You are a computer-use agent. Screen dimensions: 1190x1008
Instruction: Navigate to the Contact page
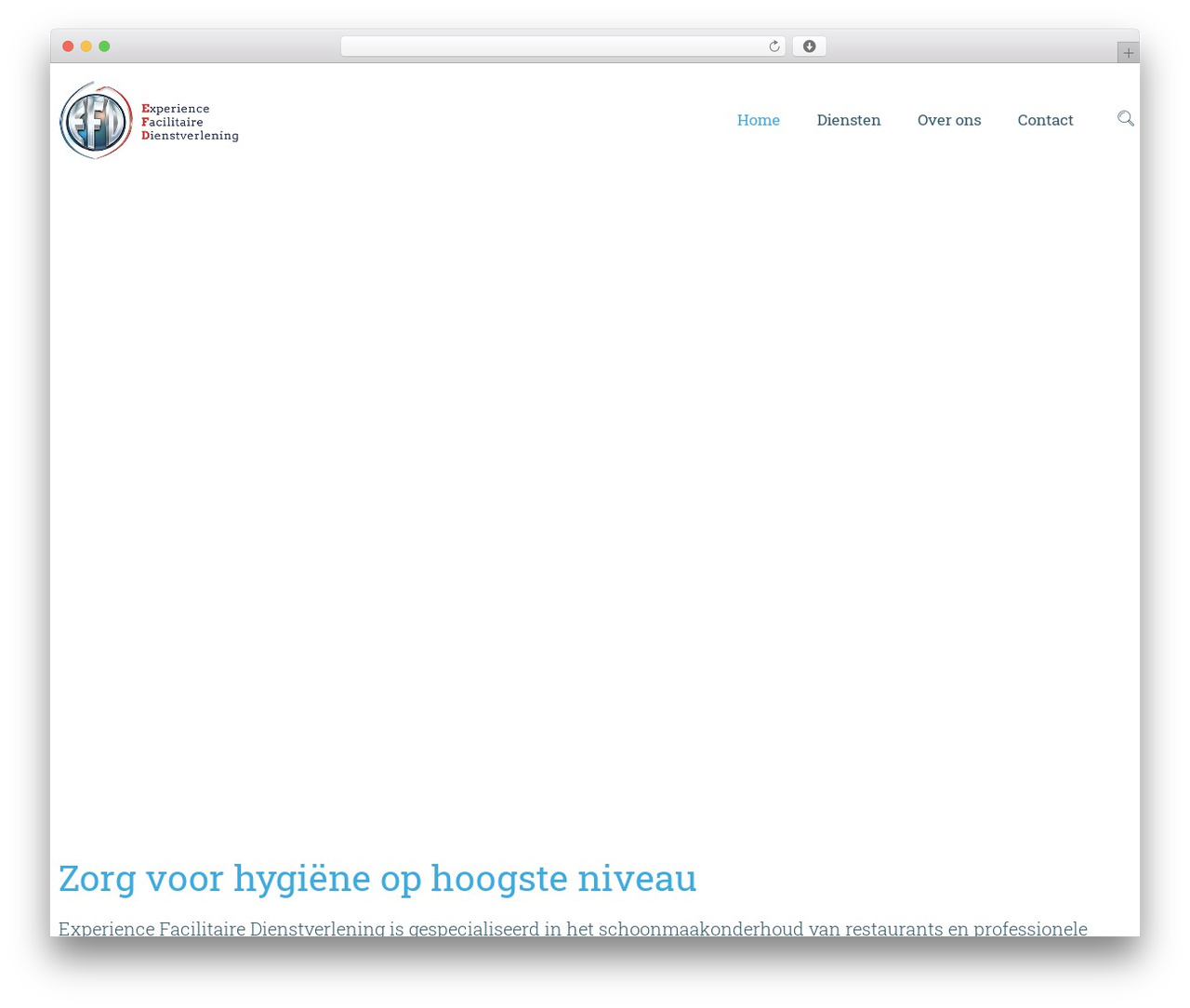1045,120
